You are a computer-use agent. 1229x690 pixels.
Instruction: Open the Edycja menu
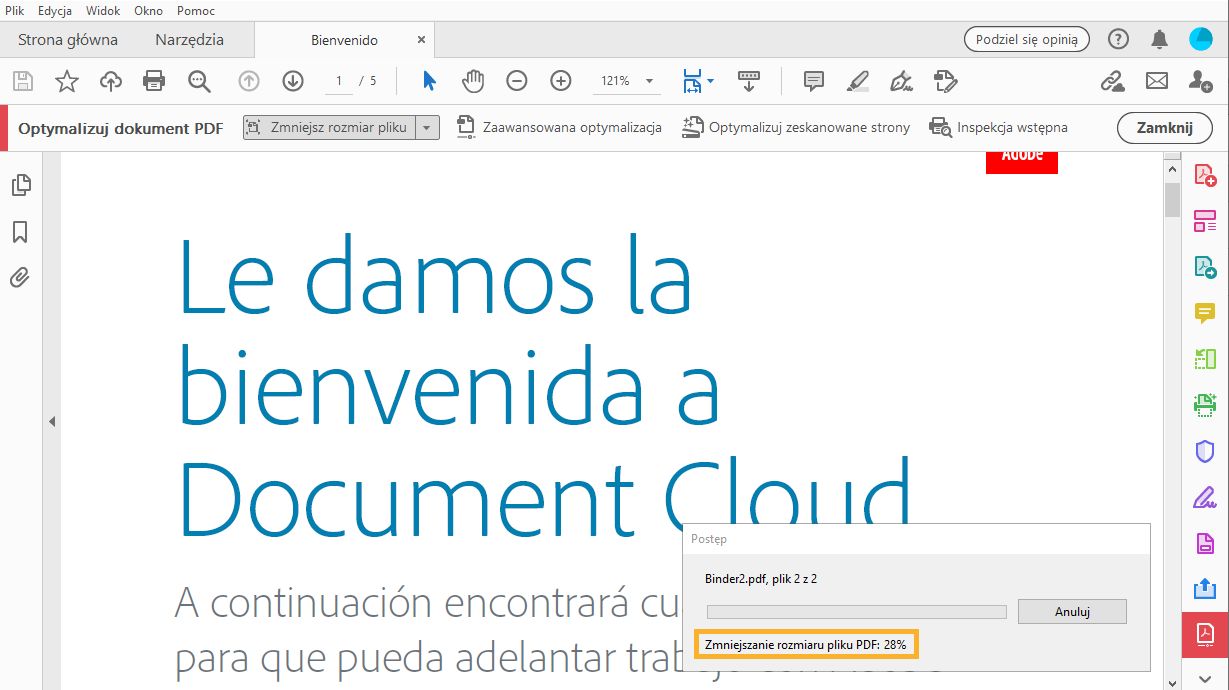(x=54, y=11)
